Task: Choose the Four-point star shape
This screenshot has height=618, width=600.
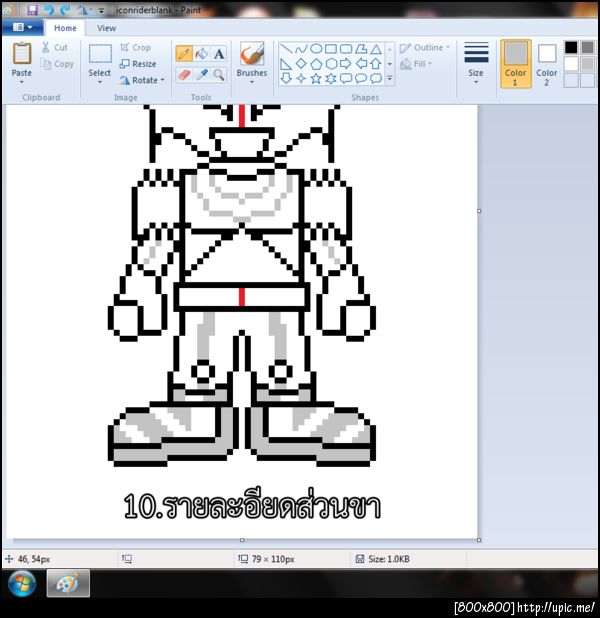Action: pos(301,78)
